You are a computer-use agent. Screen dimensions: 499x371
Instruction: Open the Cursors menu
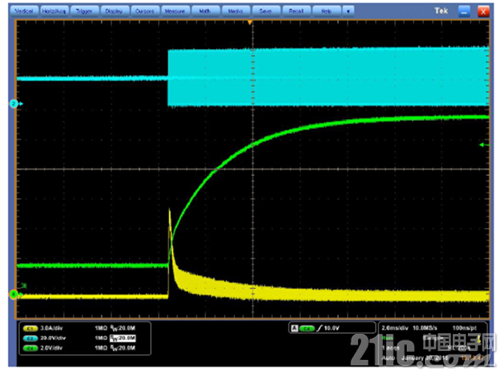coord(145,11)
